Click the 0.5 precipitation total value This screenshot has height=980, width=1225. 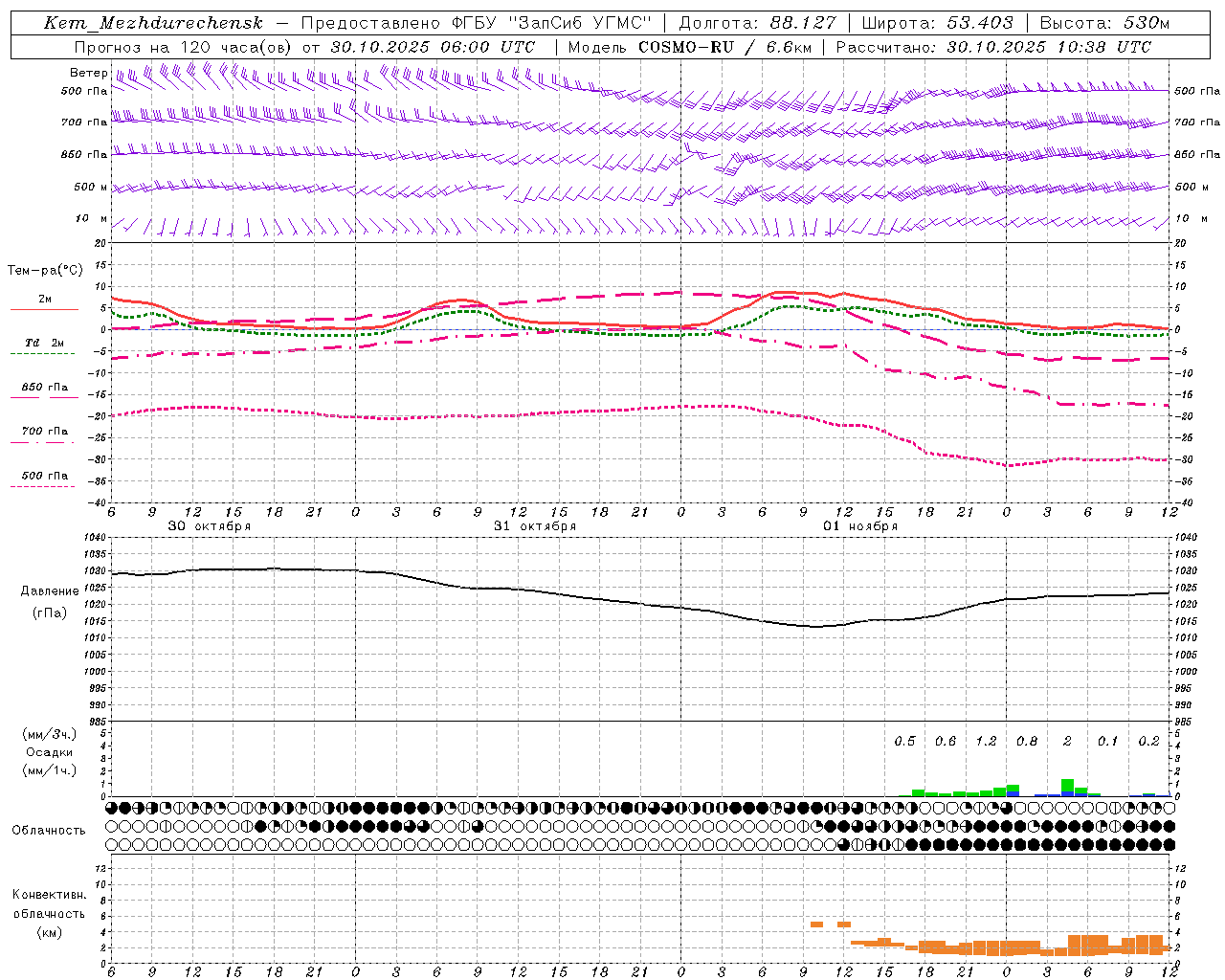click(904, 742)
